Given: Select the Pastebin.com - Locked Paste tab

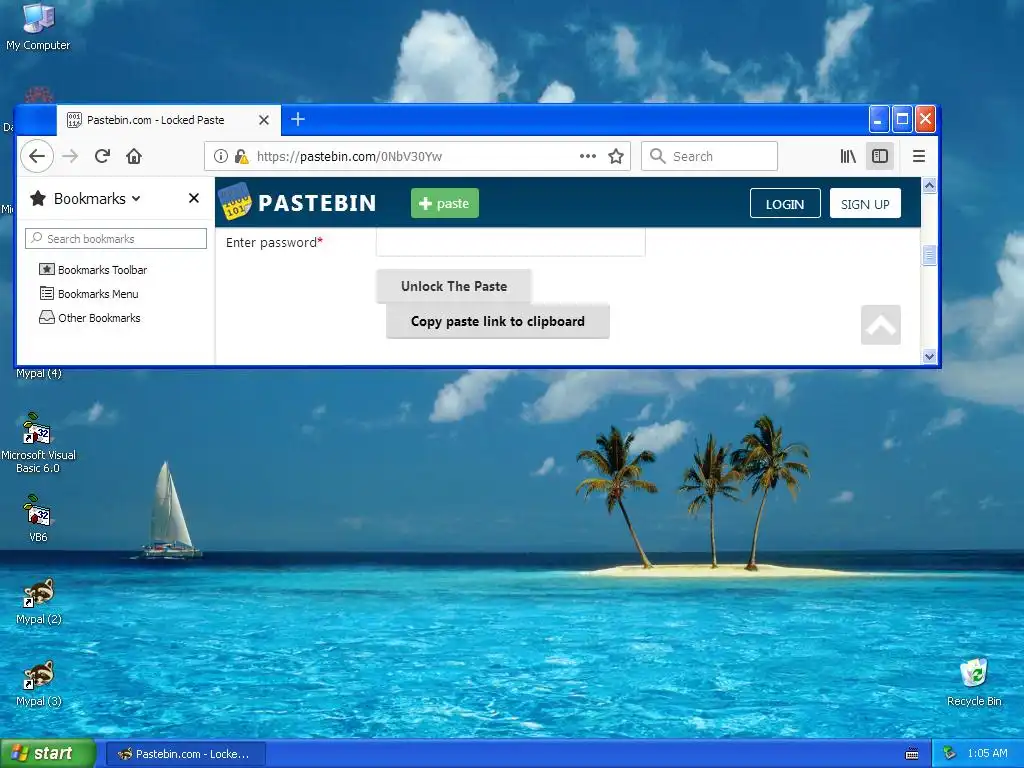Looking at the screenshot, I should coord(168,120).
